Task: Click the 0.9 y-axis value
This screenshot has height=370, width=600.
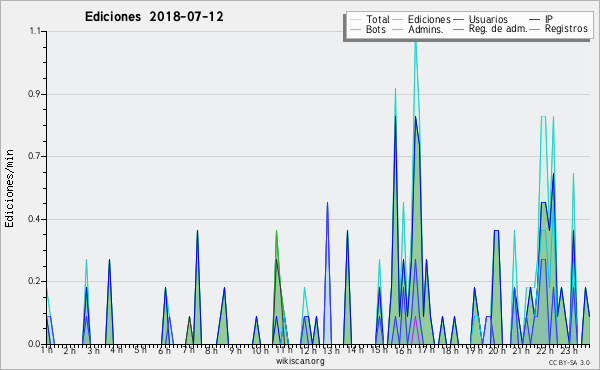Action: pos(34,94)
